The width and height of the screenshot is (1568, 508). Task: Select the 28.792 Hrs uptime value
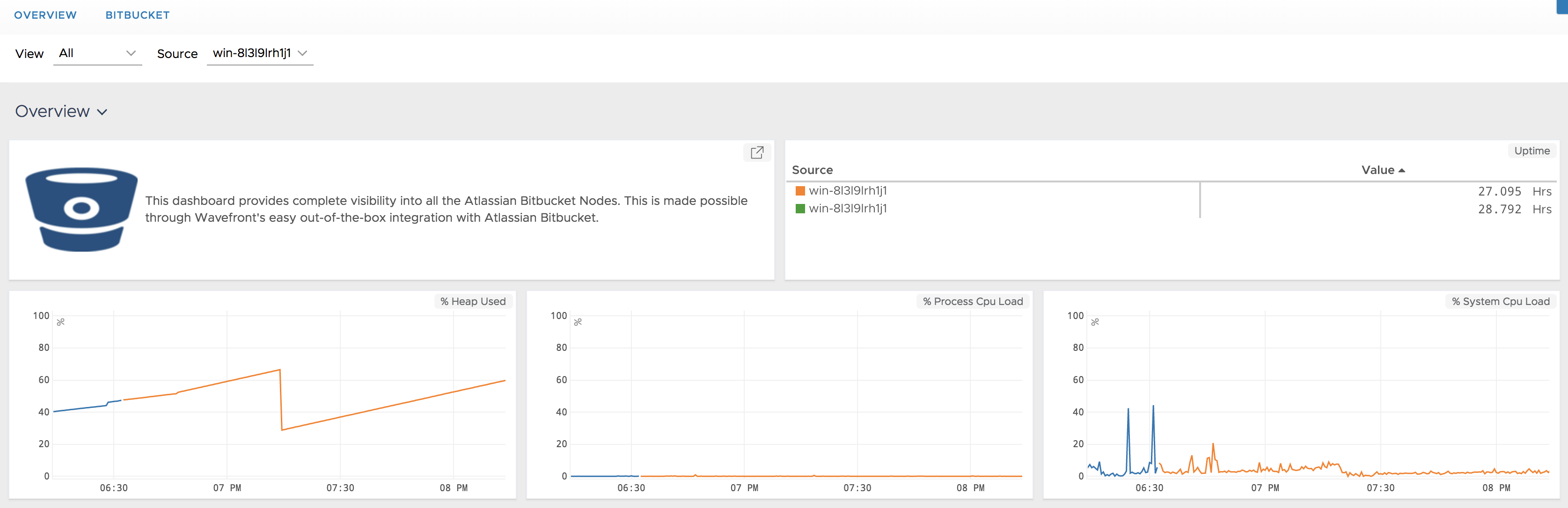[1515, 209]
